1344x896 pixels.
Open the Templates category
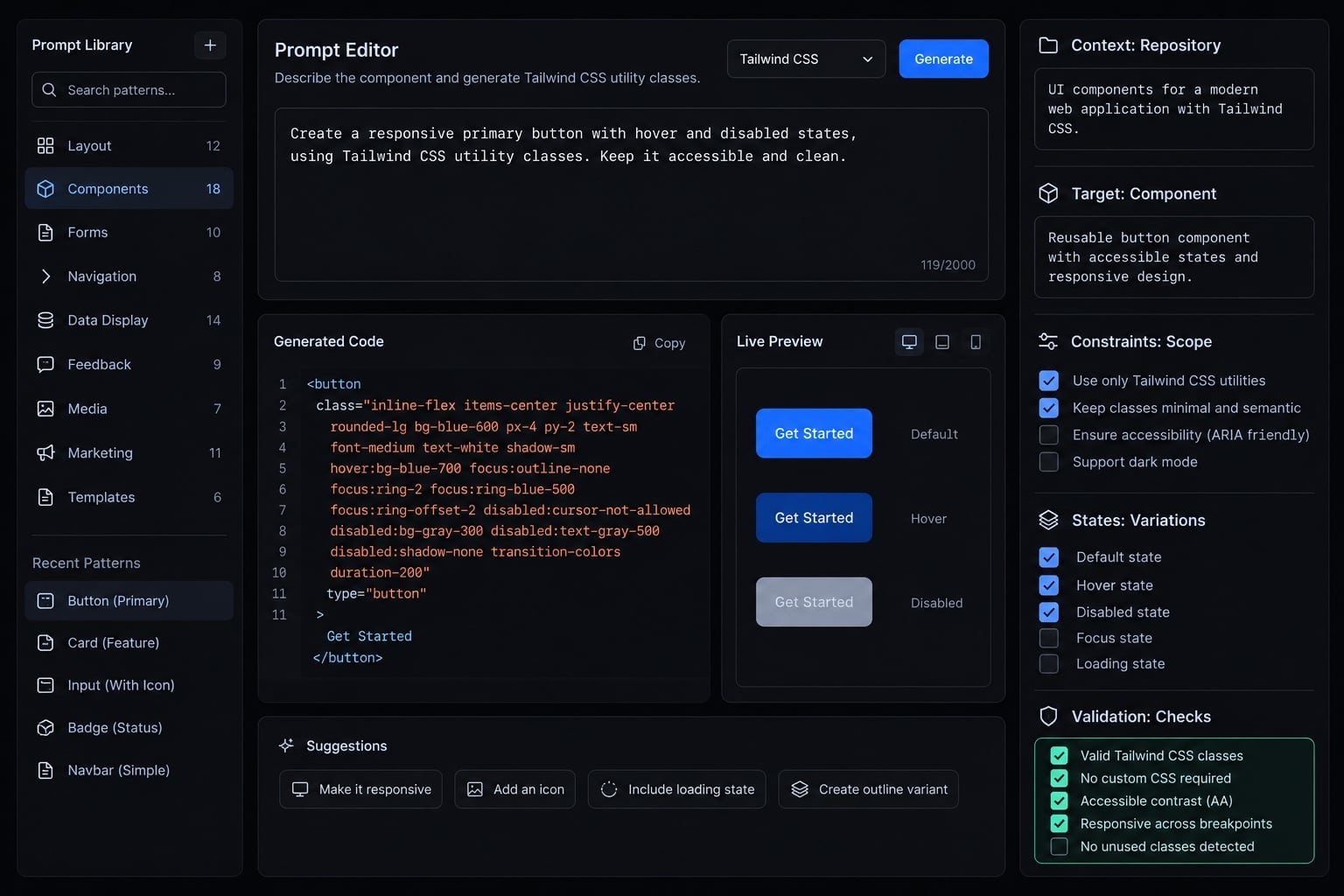[129, 497]
